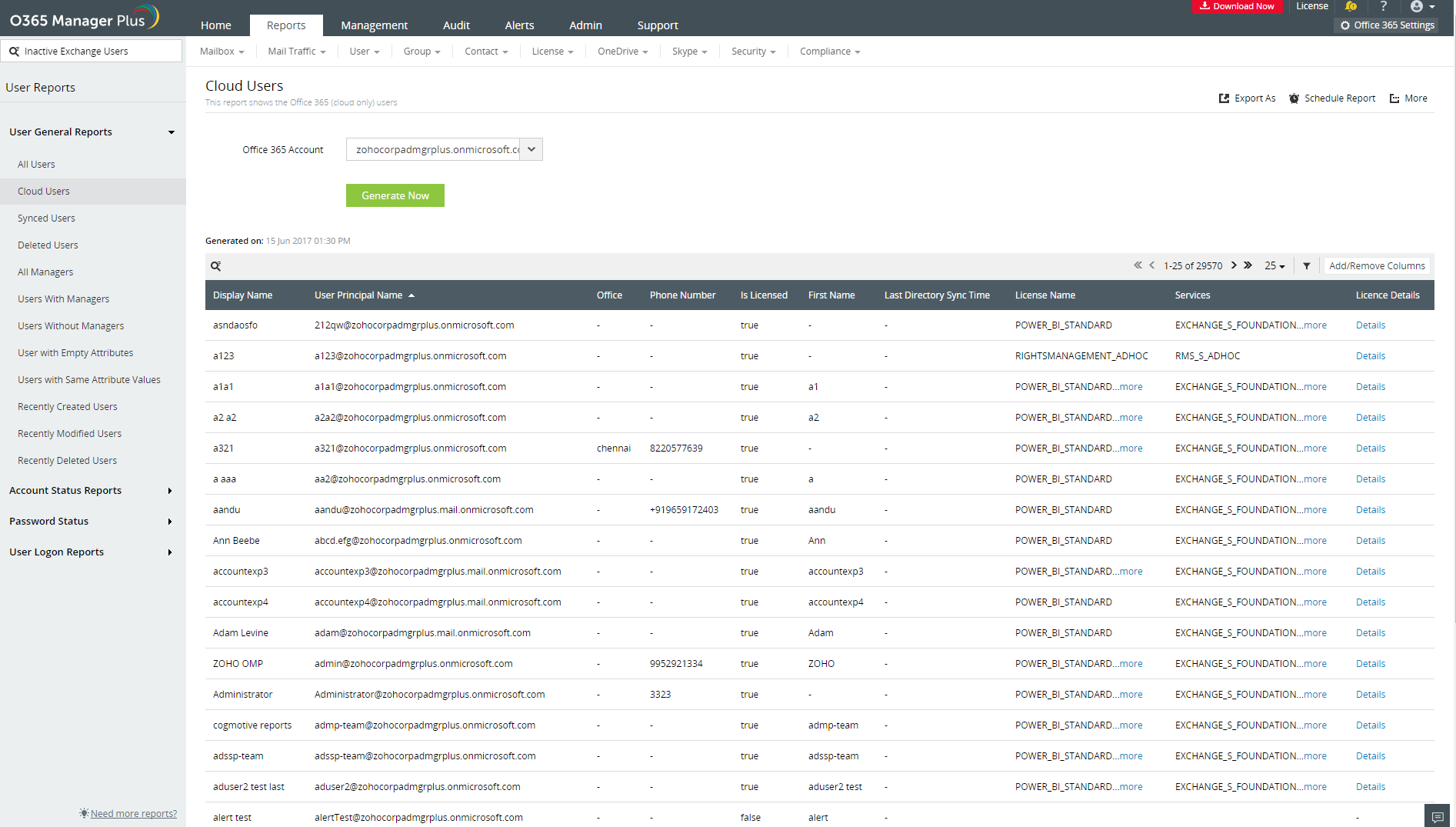Click the O365 Manager Plus logo
This screenshot has width=1456, height=827.
(84, 18)
